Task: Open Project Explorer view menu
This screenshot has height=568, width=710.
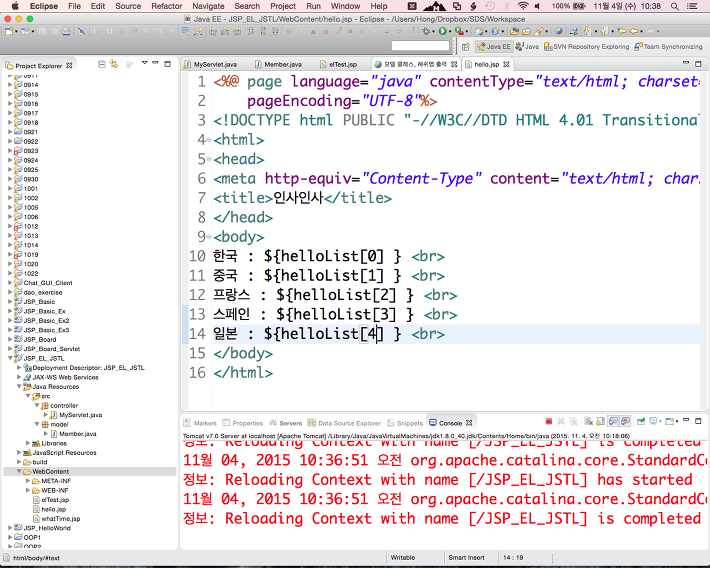Action: coord(144,63)
